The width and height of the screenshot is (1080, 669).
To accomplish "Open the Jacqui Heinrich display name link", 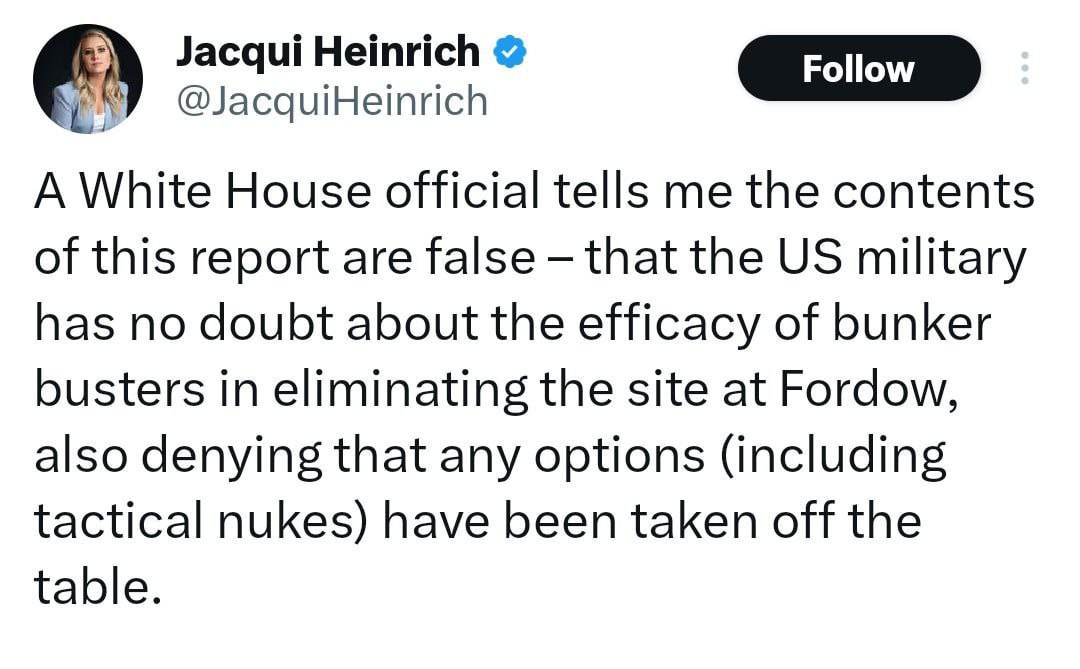I will [328, 52].
